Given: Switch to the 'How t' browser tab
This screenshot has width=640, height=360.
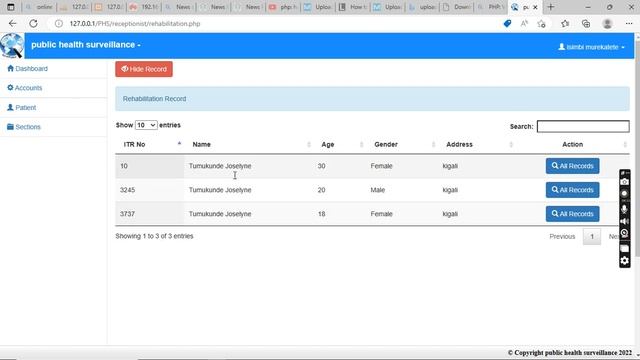Looking at the screenshot, I should click(353, 7).
